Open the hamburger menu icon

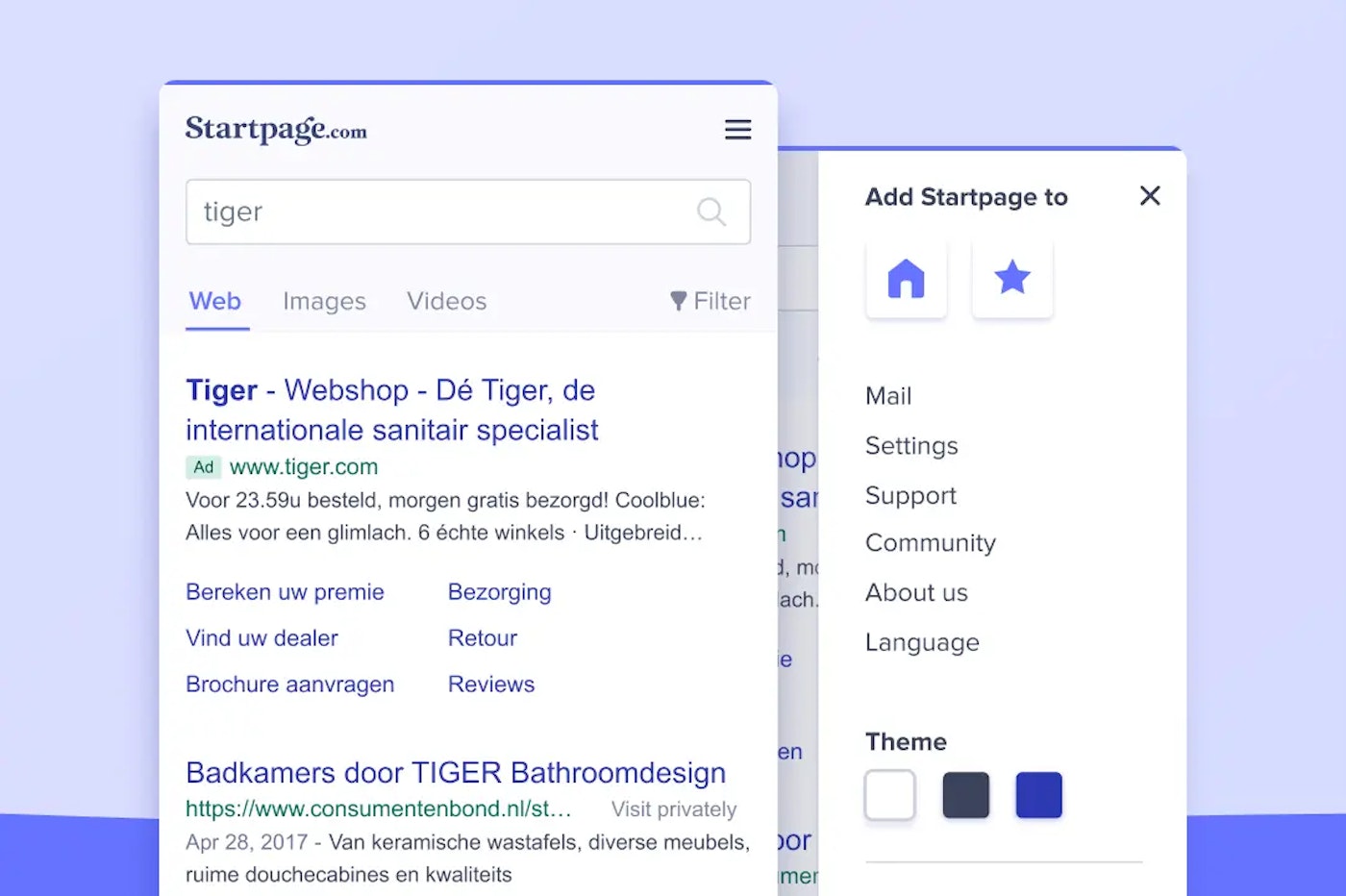tap(737, 130)
